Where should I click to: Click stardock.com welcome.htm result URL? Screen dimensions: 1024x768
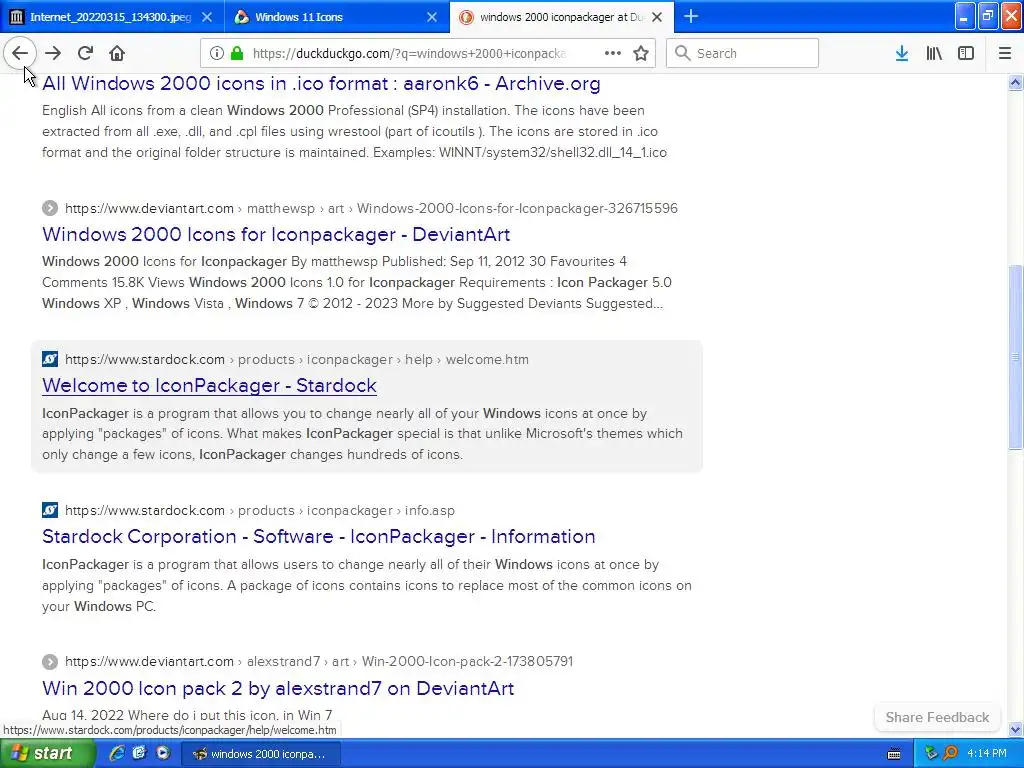pyautogui.click(x=296, y=359)
